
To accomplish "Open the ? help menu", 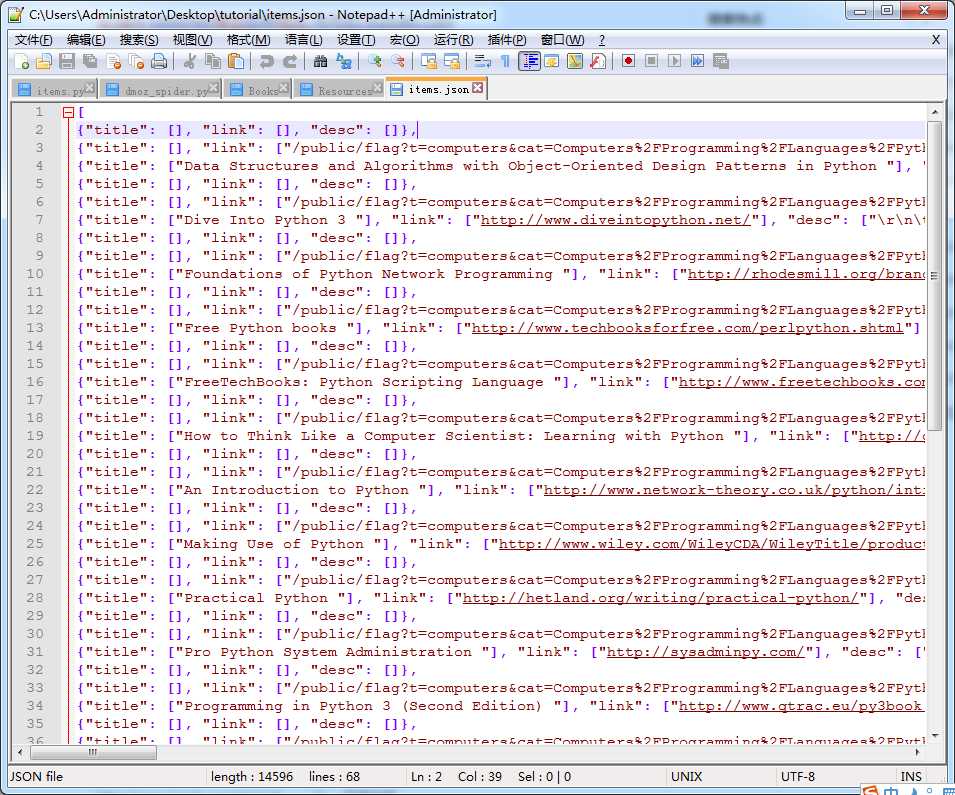I will click(602, 40).
